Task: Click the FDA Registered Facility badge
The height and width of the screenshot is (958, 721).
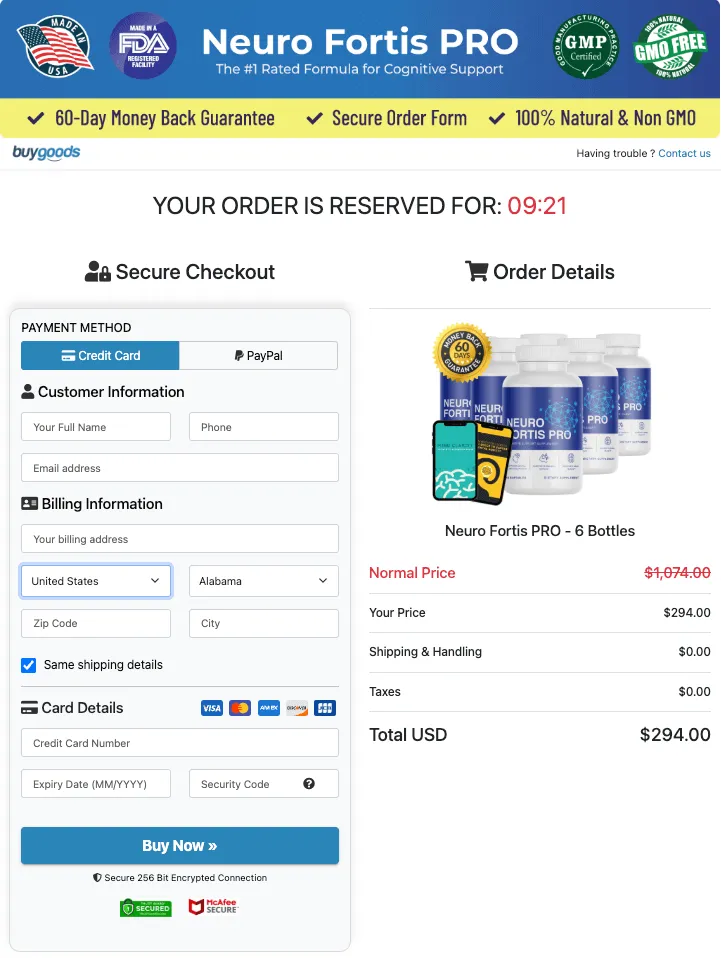Action: [x=142, y=48]
